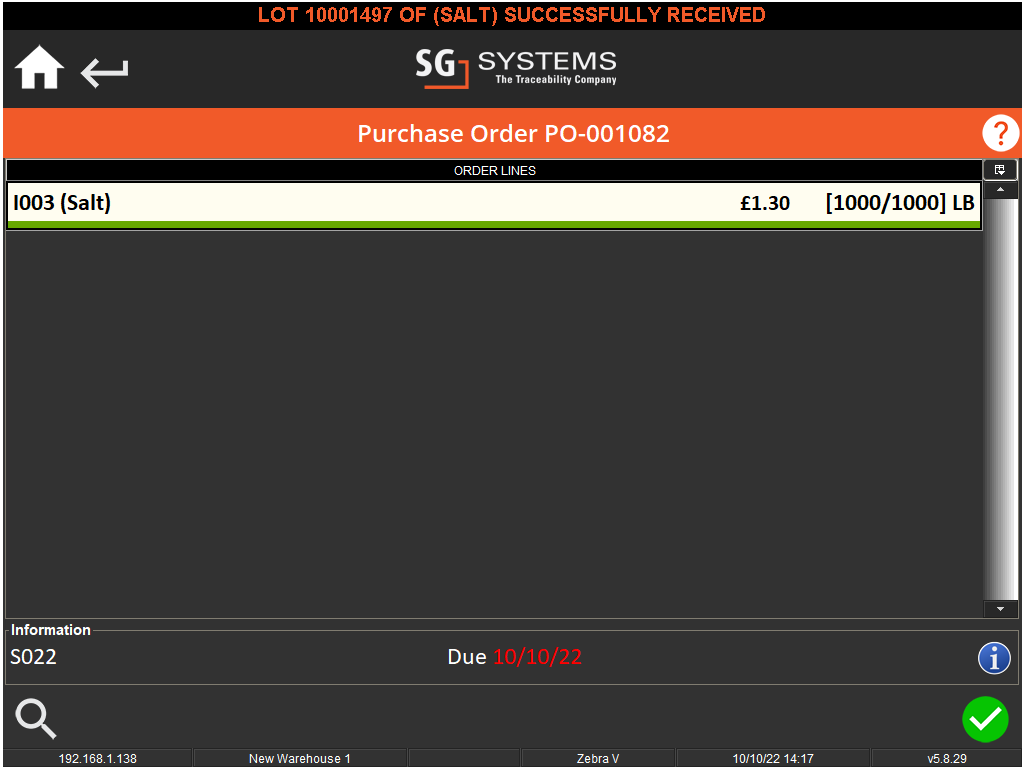Click the 192.168.1.138 IP address field
The width and height of the screenshot is (1025, 769).
[97, 759]
